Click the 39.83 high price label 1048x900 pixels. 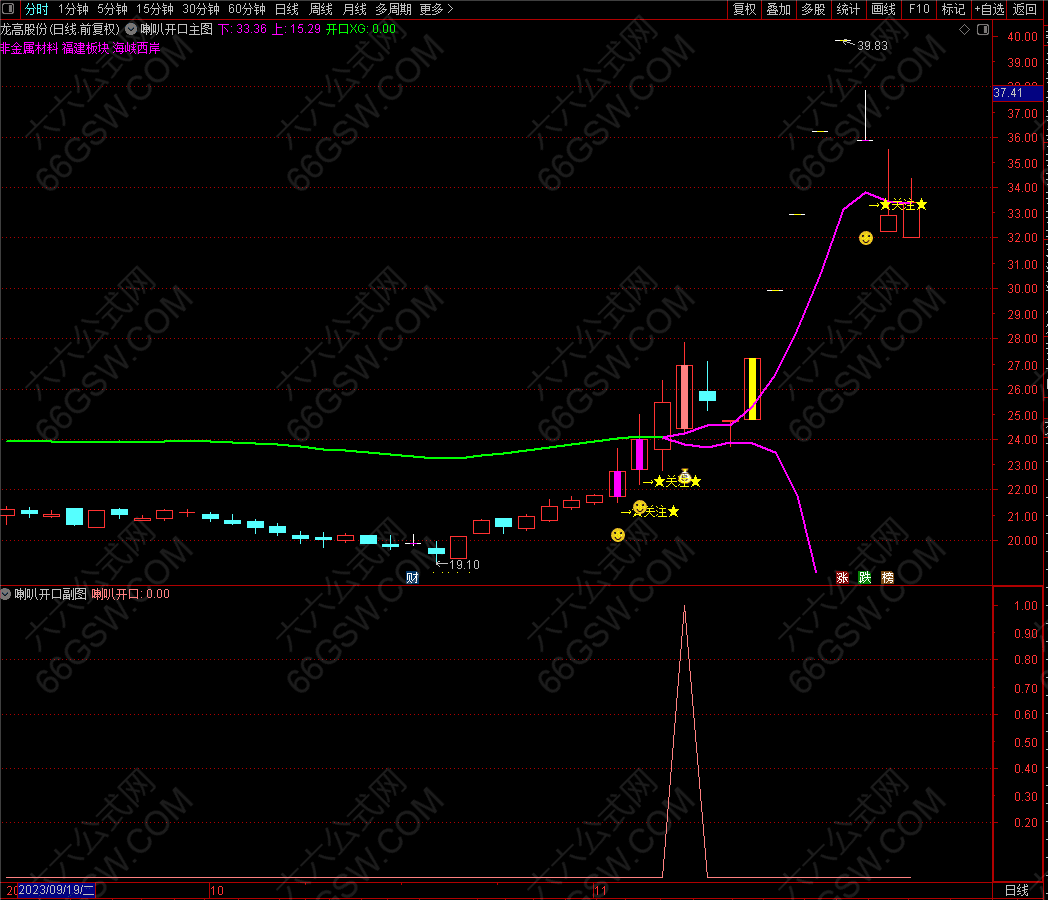click(x=872, y=46)
